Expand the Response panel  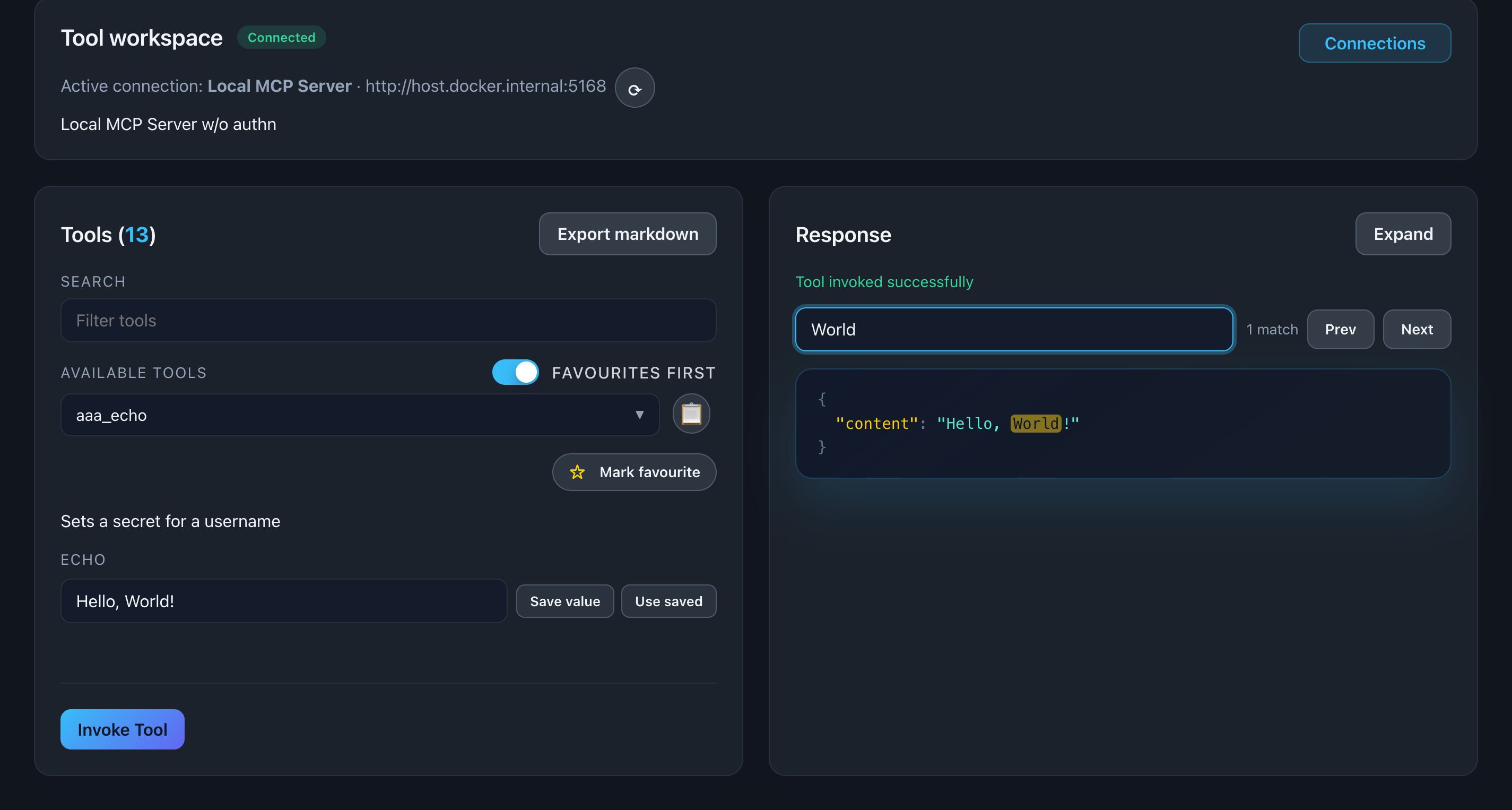(1402, 234)
